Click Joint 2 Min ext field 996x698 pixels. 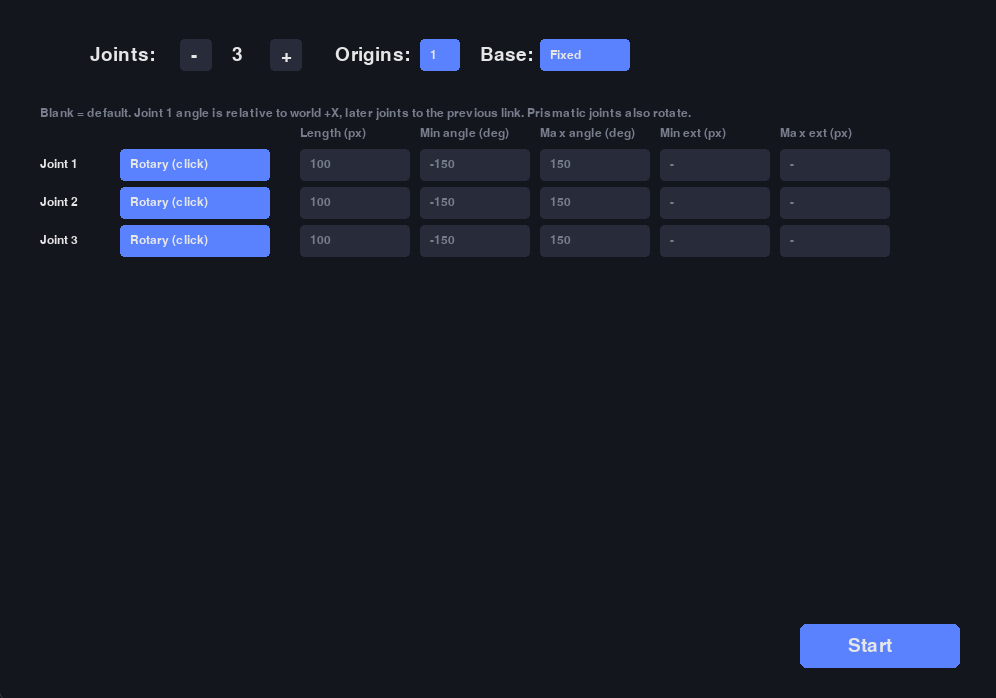(715, 203)
